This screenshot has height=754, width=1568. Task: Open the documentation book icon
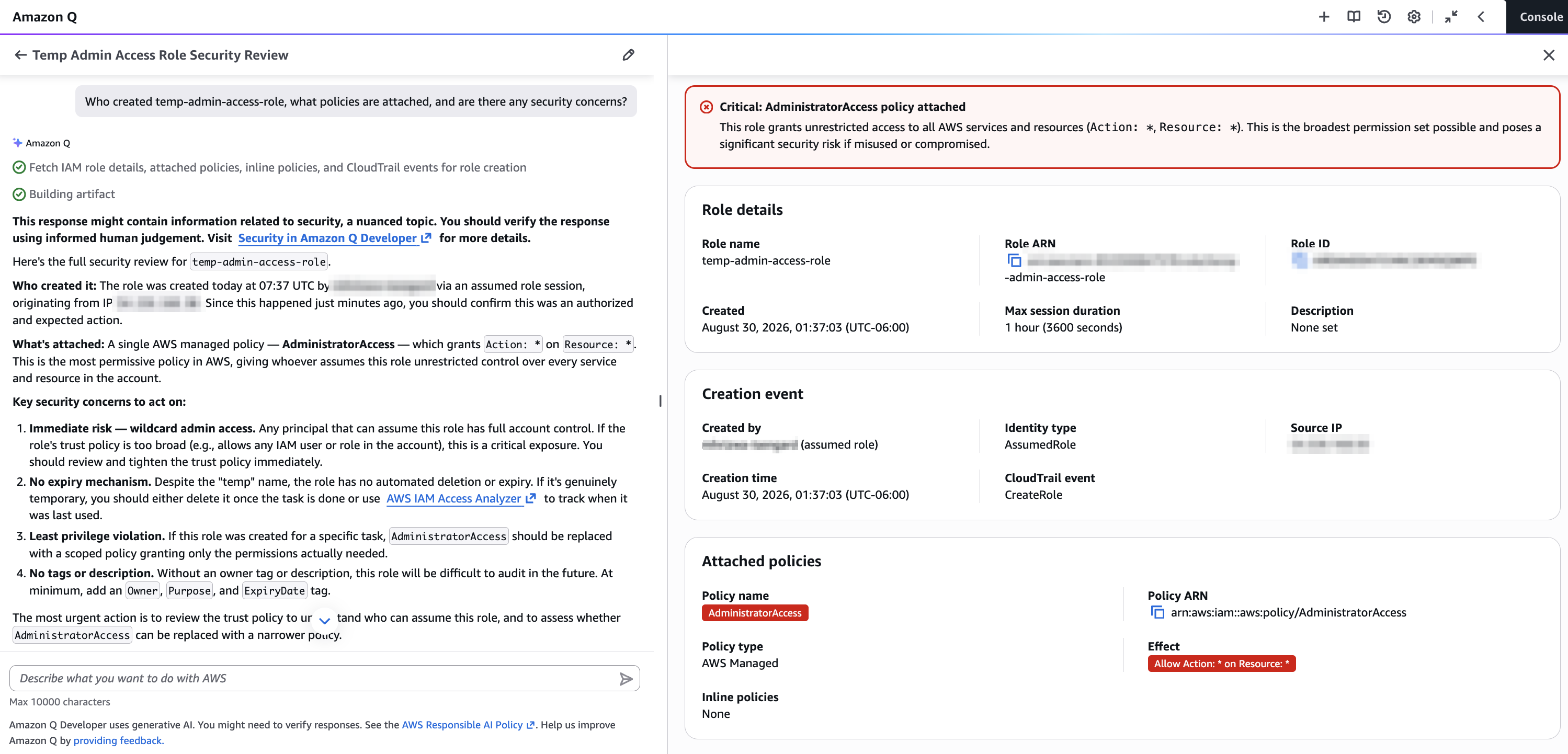[x=1353, y=17]
